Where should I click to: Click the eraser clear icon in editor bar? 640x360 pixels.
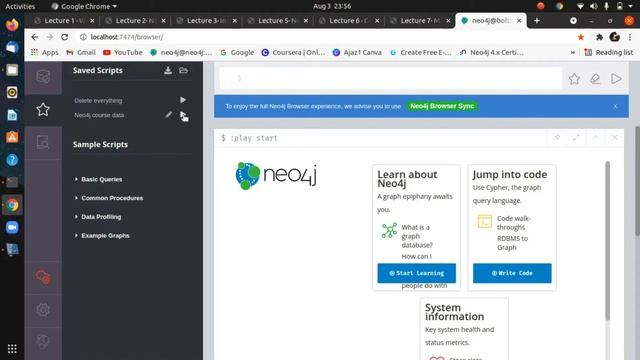click(595, 79)
